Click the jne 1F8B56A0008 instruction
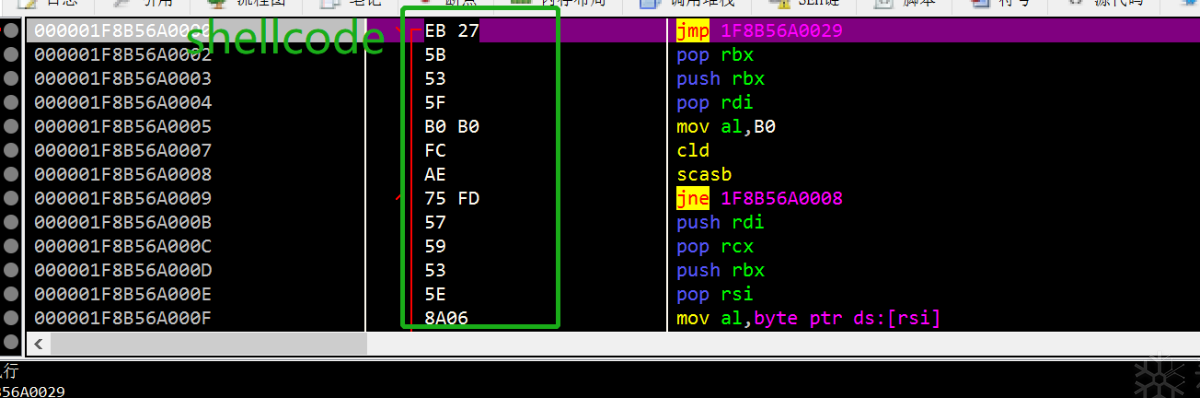Image resolution: width=1200 pixels, height=398 pixels. coord(760,199)
